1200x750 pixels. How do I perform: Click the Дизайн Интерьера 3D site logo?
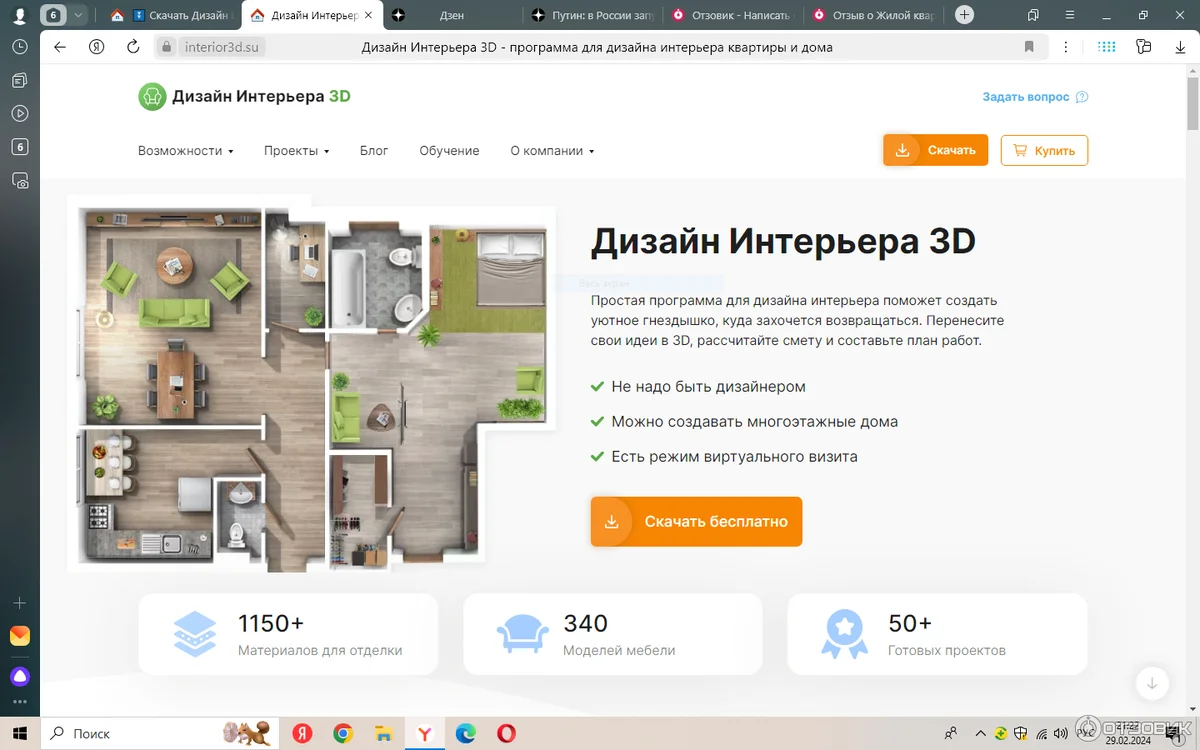tap(245, 96)
